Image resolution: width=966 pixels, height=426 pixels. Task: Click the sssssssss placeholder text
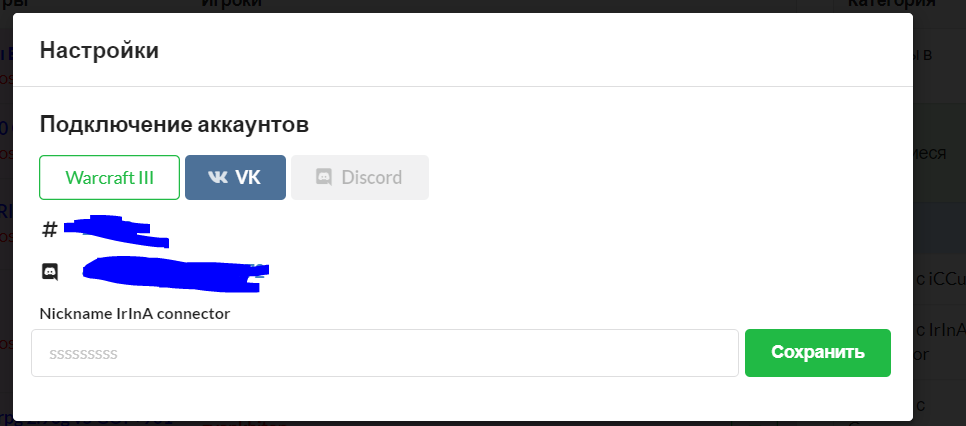click(84, 354)
